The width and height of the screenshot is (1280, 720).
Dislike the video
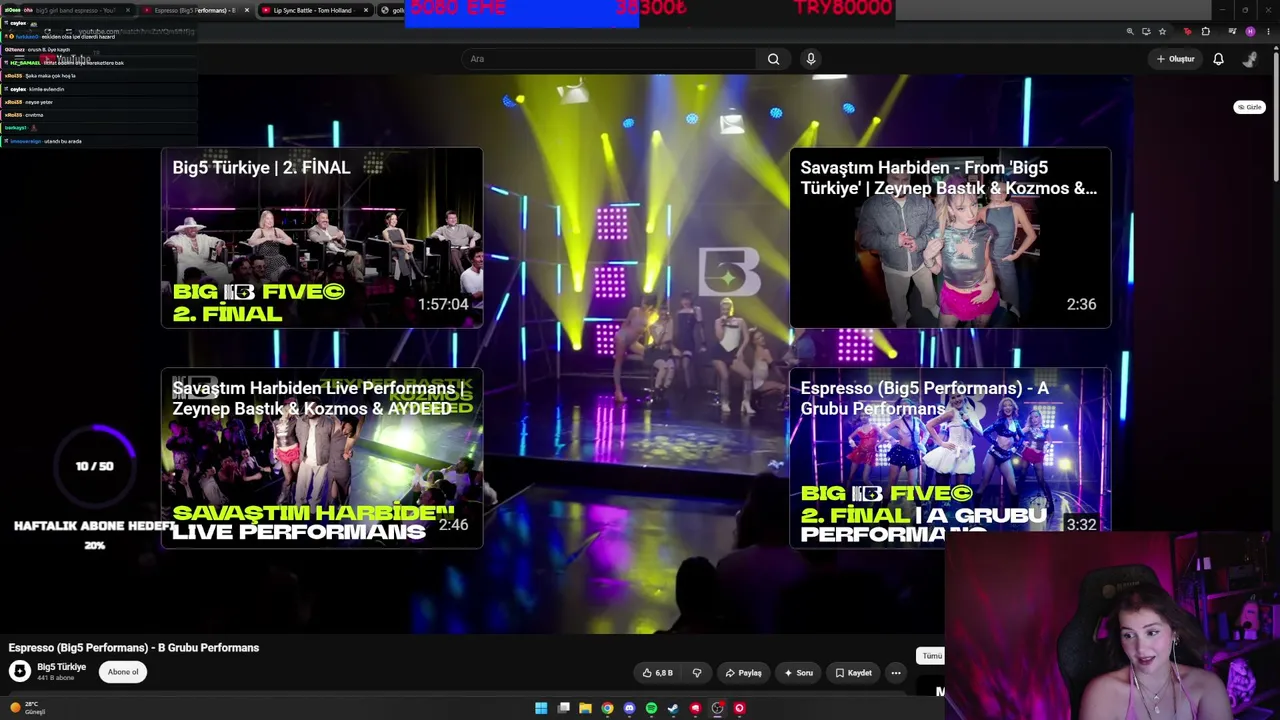(x=697, y=673)
